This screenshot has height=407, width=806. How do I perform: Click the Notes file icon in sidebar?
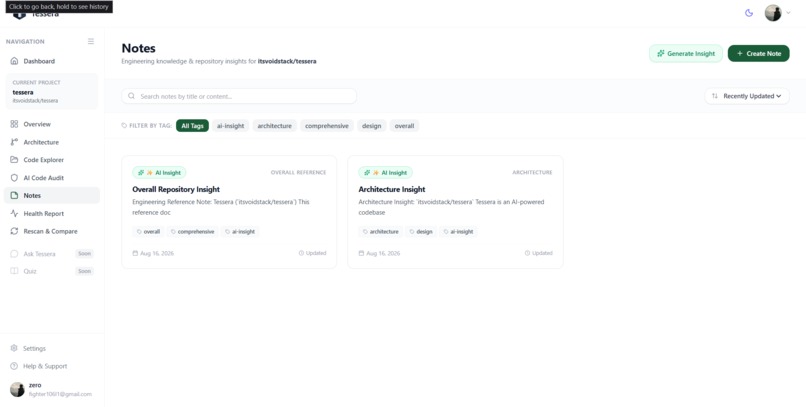14,196
